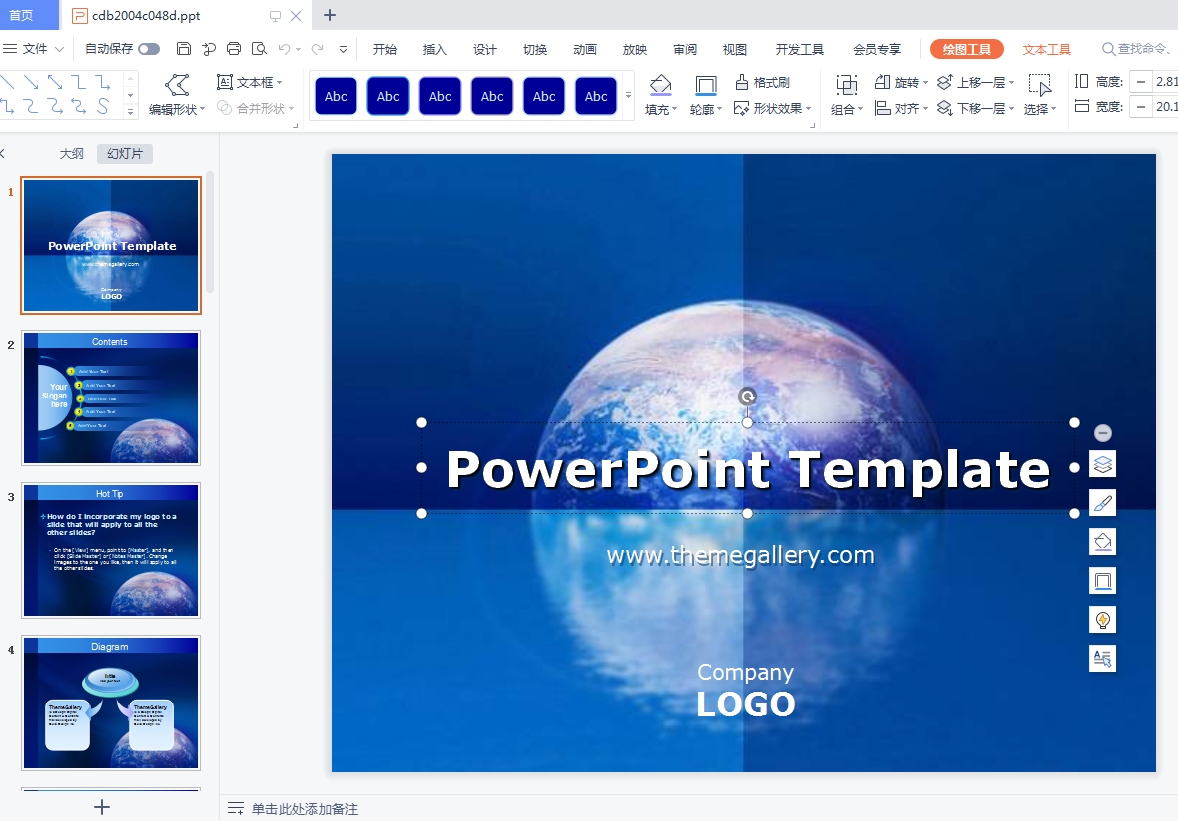Decrease 宽度 width with the minus button
Screen dimensions: 1178x821
click(x=1141, y=107)
